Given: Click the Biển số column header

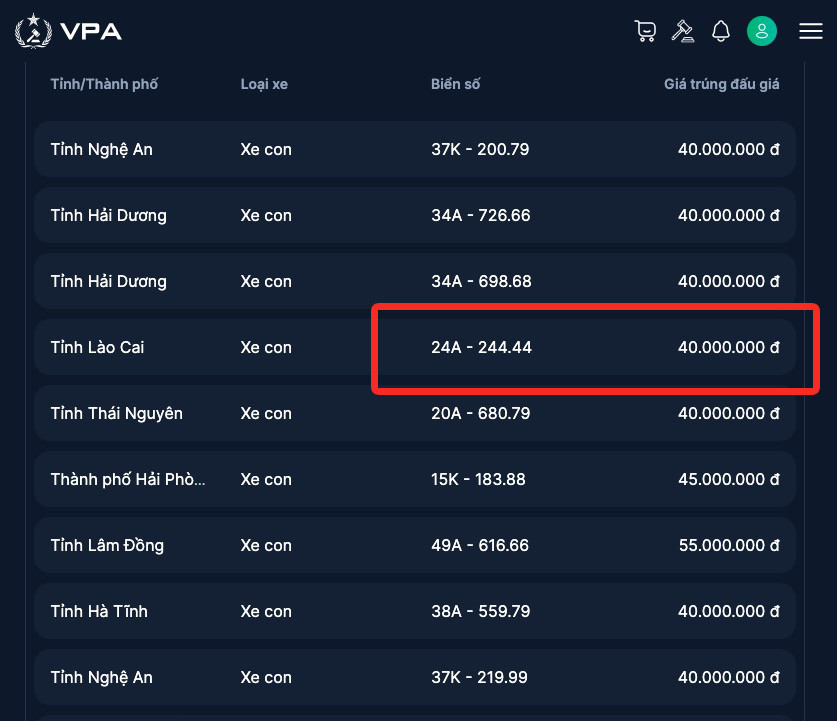Looking at the screenshot, I should coord(455,84).
